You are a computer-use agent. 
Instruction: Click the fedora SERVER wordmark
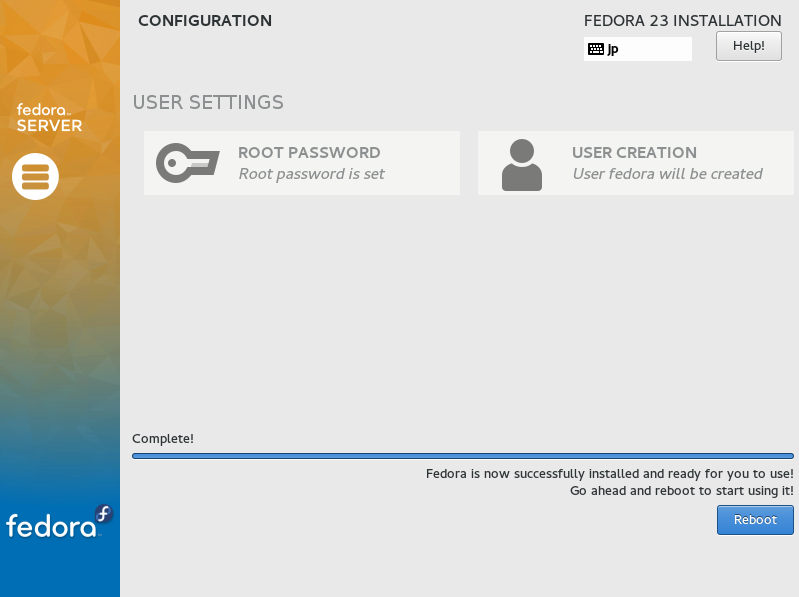click(49, 118)
